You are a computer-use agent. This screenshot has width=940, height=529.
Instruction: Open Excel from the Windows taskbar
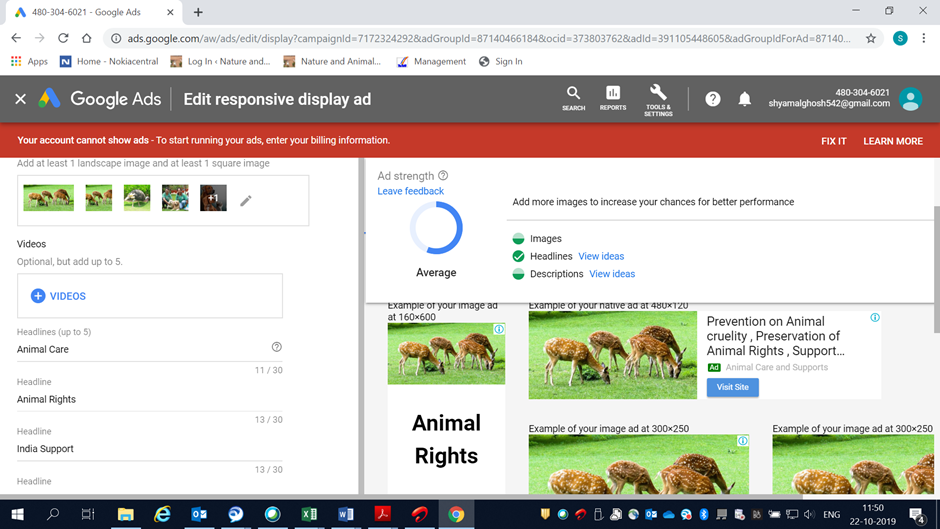(309, 514)
